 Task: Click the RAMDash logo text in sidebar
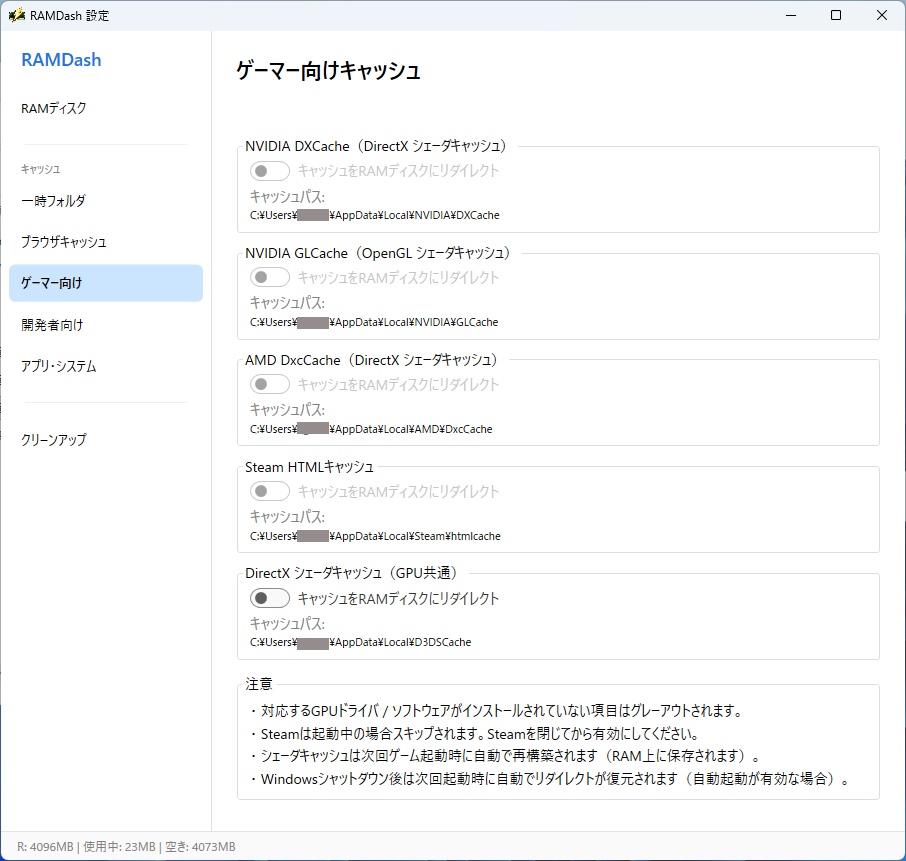pyautogui.click(x=61, y=60)
